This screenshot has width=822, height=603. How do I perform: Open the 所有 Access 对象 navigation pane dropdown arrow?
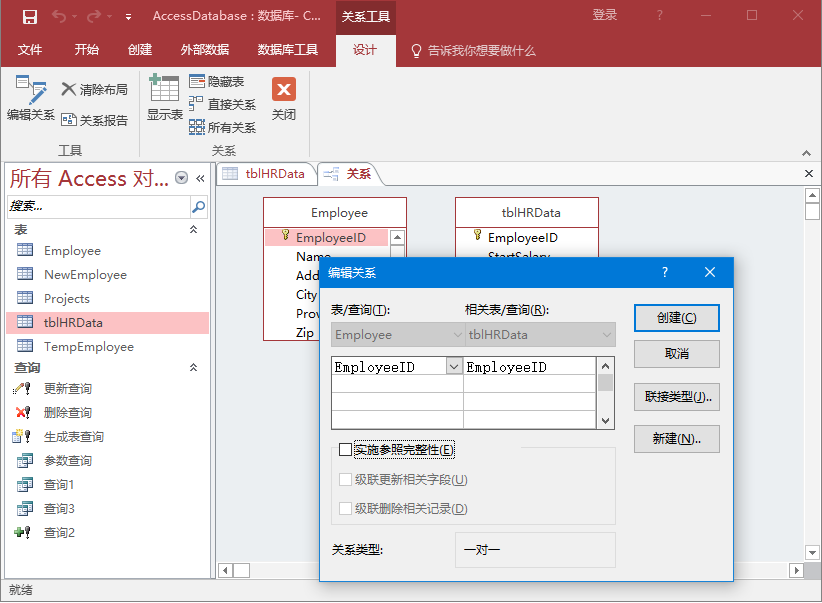tap(181, 178)
